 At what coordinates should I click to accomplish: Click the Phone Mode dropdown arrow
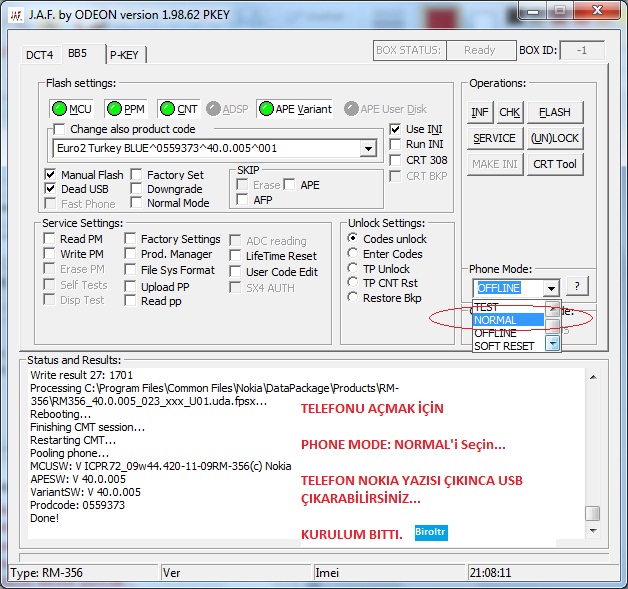tap(551, 288)
